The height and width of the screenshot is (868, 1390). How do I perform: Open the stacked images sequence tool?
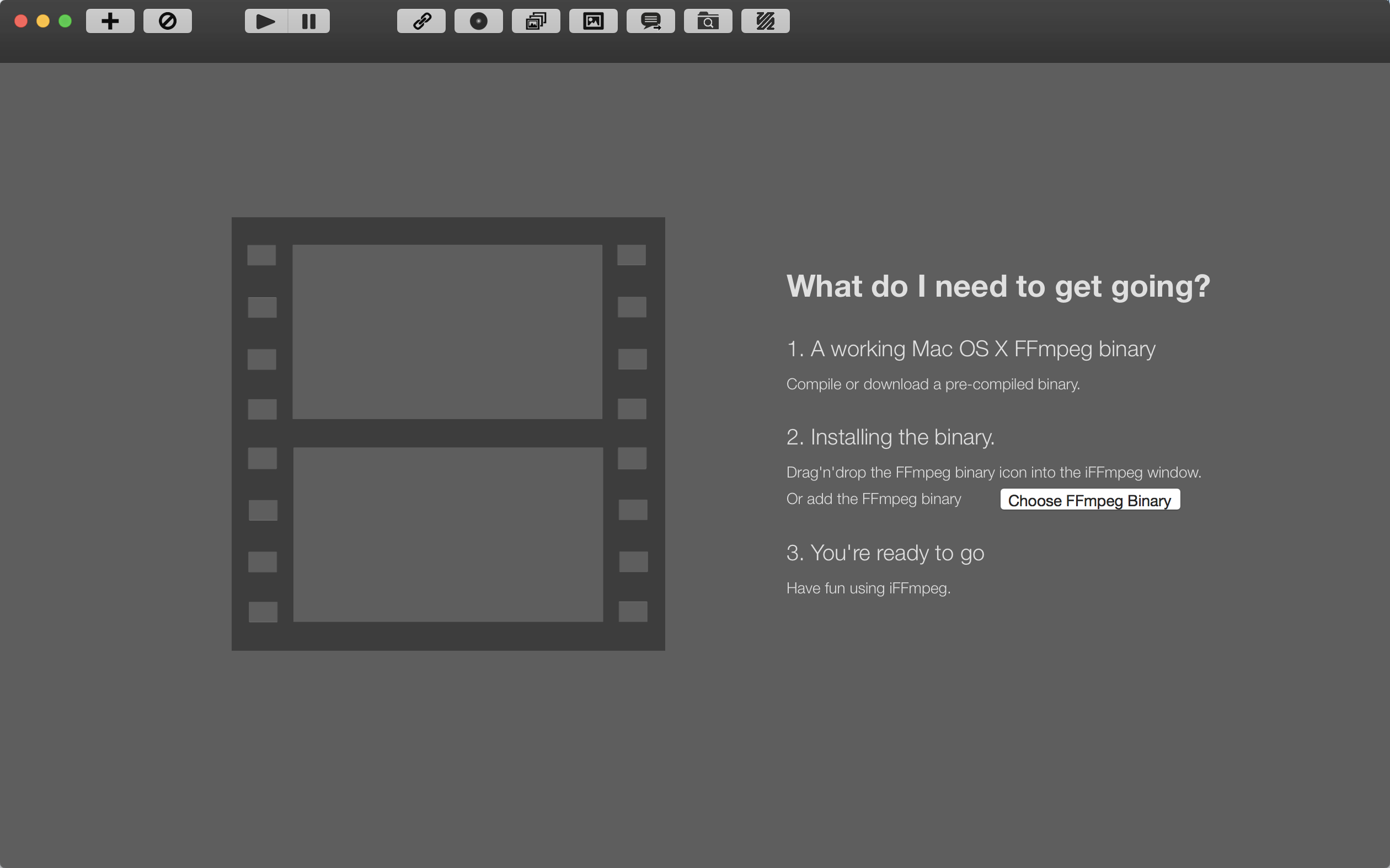click(x=536, y=22)
